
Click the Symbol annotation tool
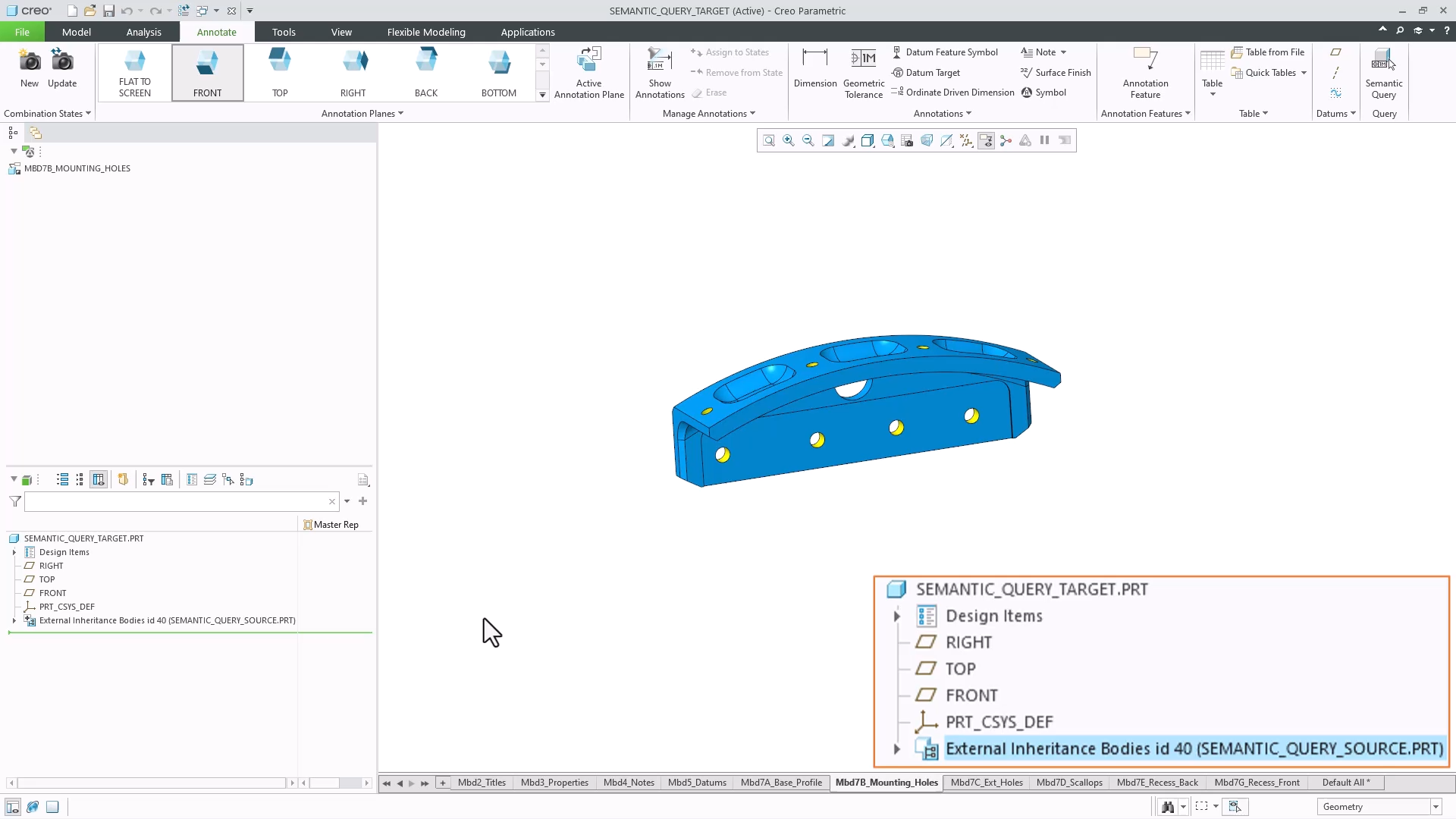coord(1043,93)
